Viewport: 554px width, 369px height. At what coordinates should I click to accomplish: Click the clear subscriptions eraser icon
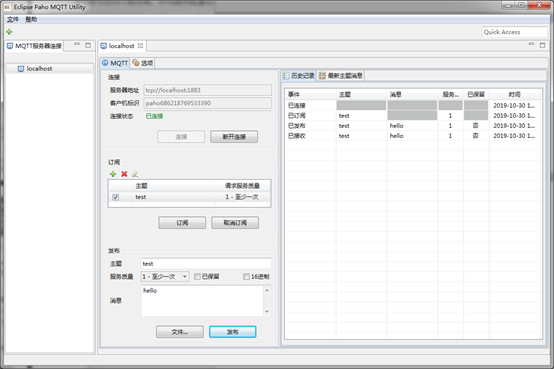[x=135, y=174]
